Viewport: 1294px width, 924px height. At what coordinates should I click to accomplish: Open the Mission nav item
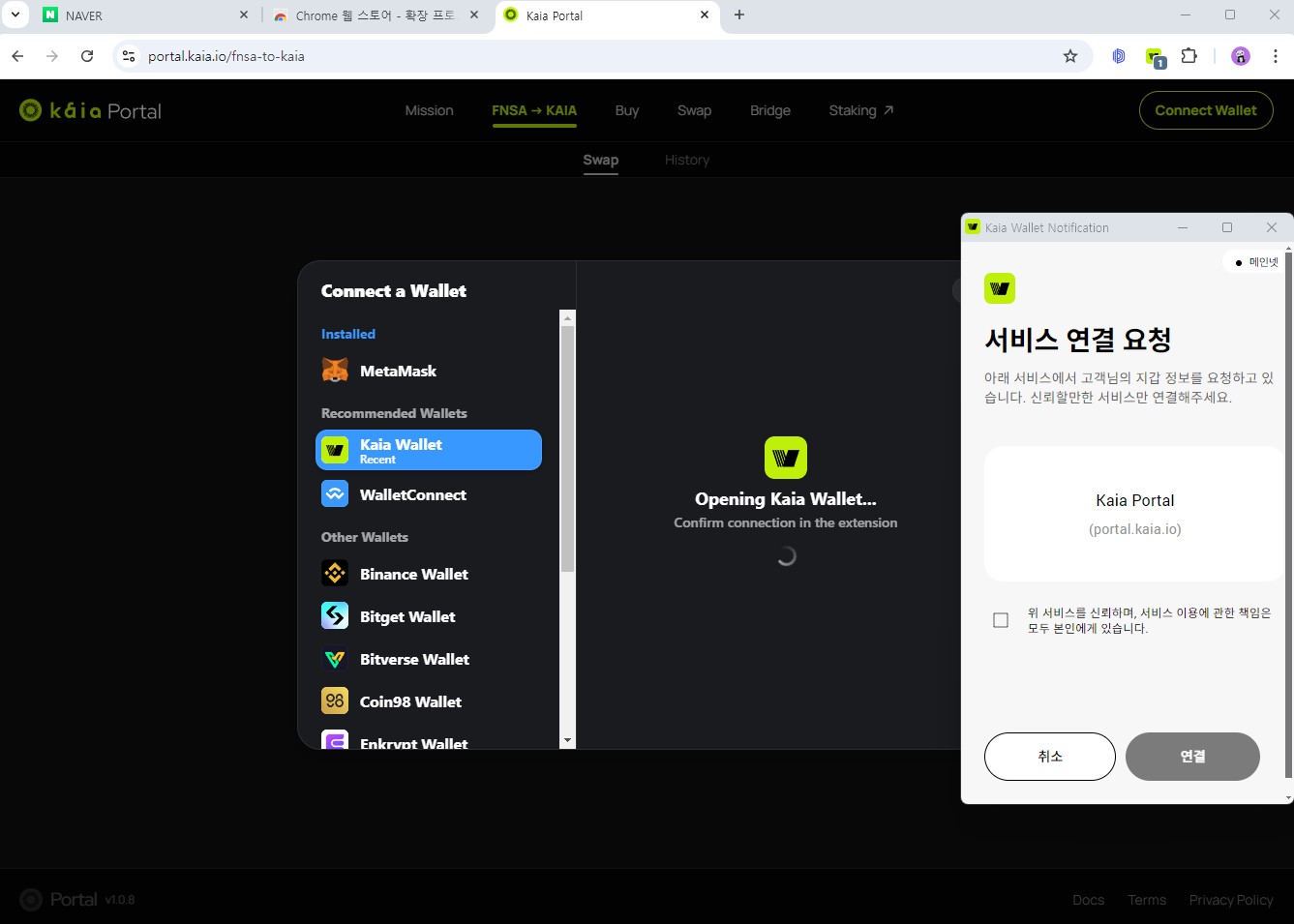(x=429, y=110)
